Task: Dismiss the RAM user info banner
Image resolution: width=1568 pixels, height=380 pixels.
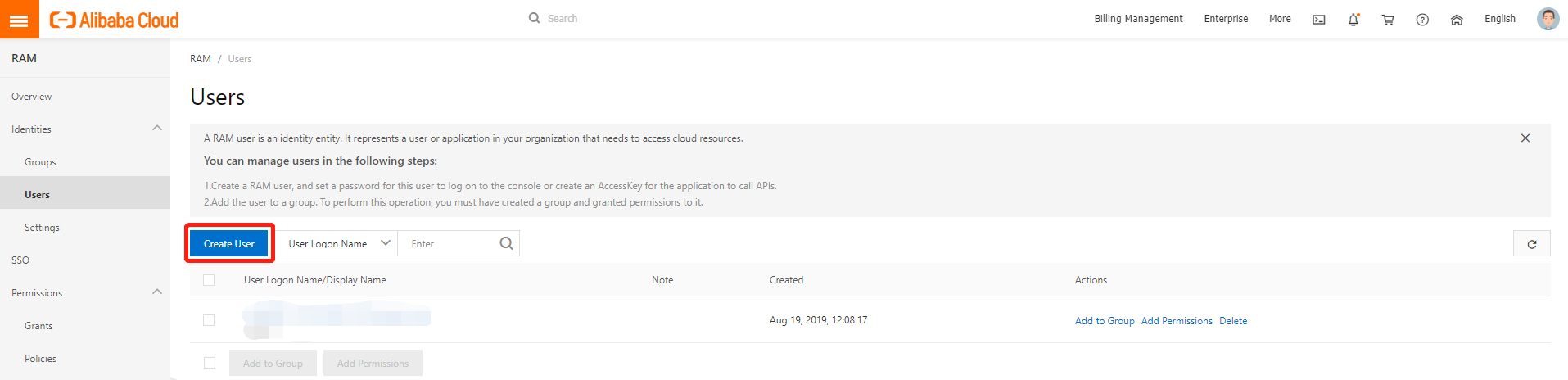Action: [x=1525, y=138]
